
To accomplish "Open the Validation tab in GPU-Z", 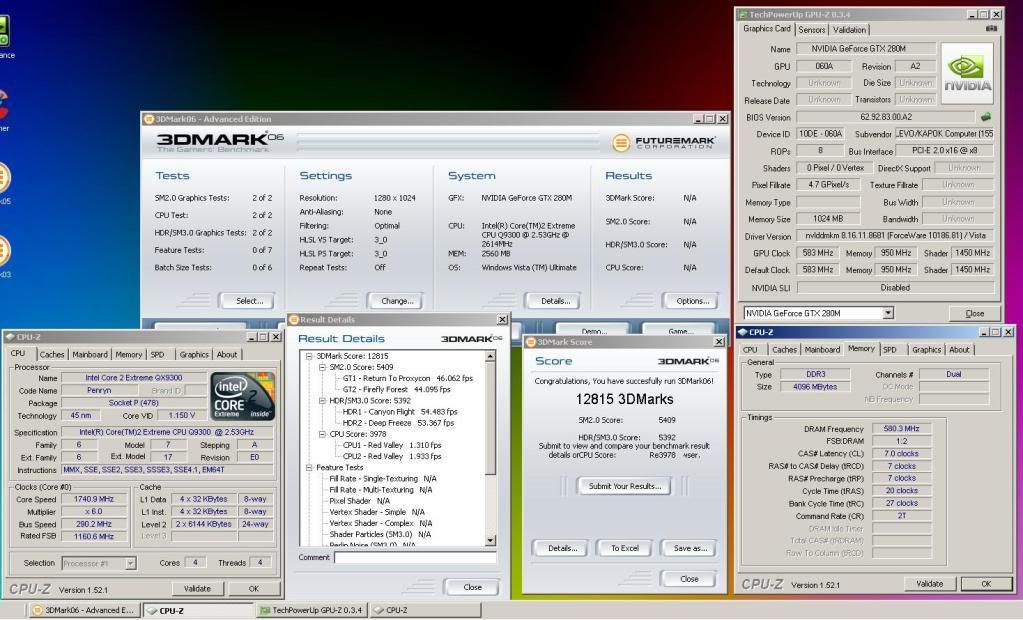I will 849,29.
